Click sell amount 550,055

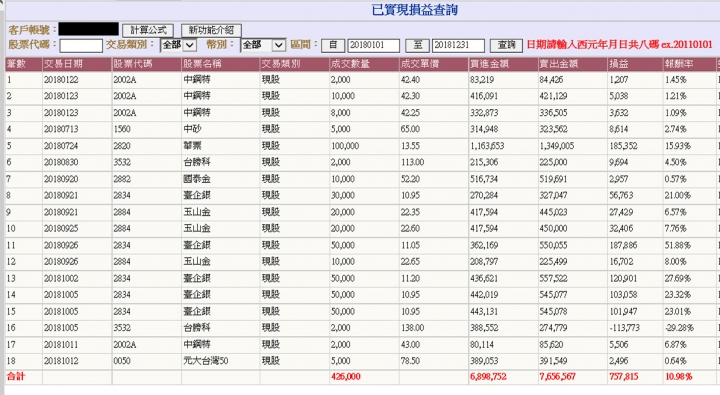click(x=553, y=245)
